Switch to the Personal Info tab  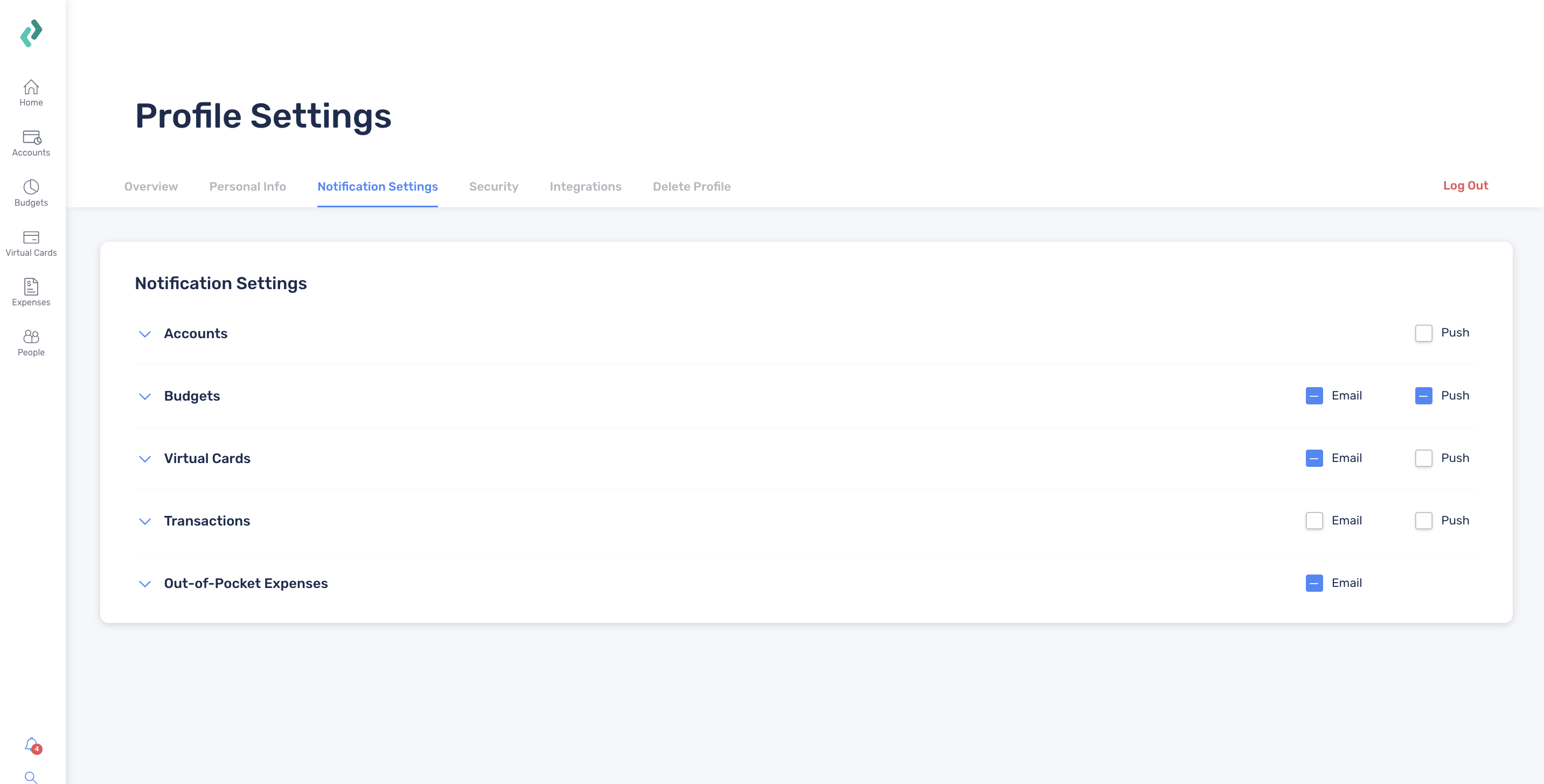pyautogui.click(x=247, y=186)
